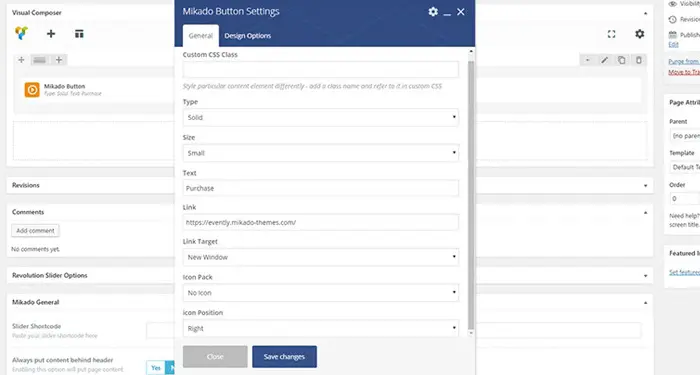
Task: Collapse the Comments panel arrow
Action: pos(645,213)
